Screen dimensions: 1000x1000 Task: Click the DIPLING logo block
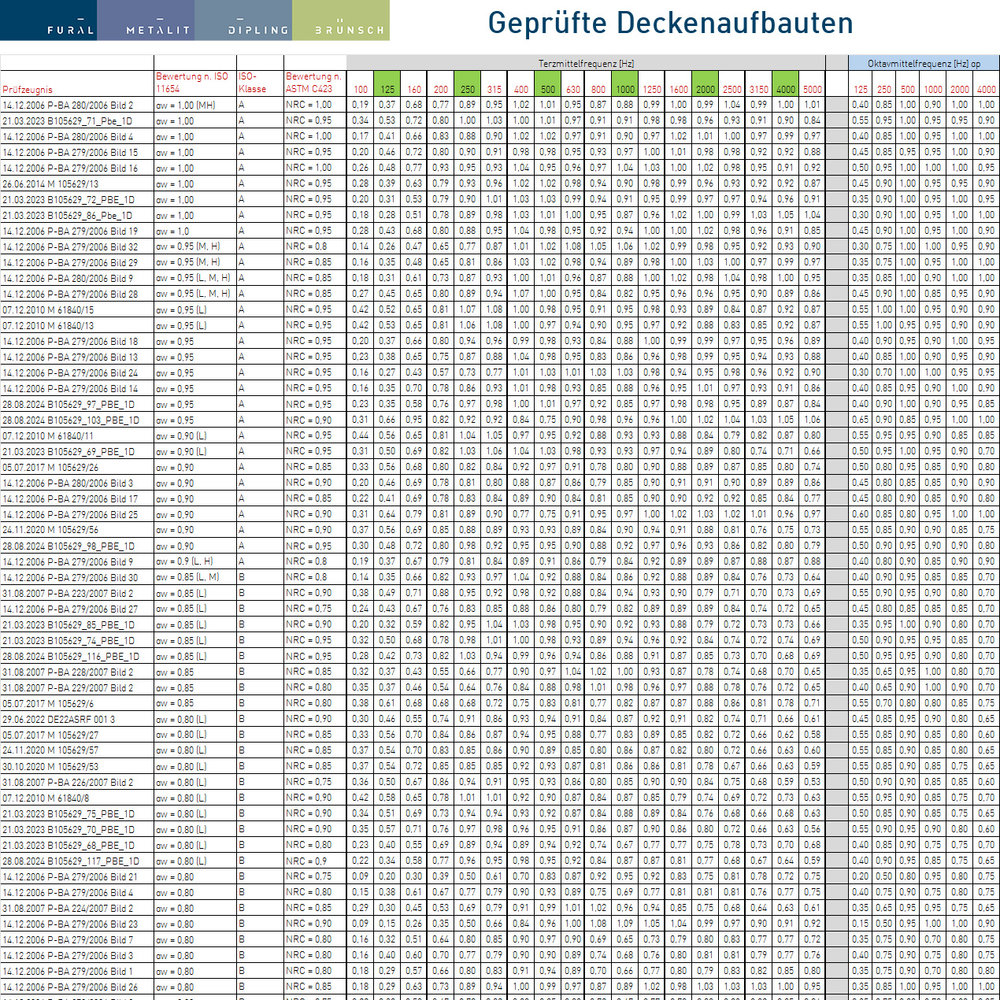[x=244, y=20]
